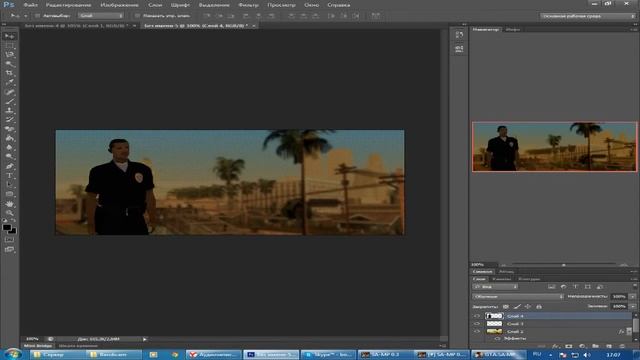
Task: Open the collapsed History panel icon
Action: click(x=459, y=35)
